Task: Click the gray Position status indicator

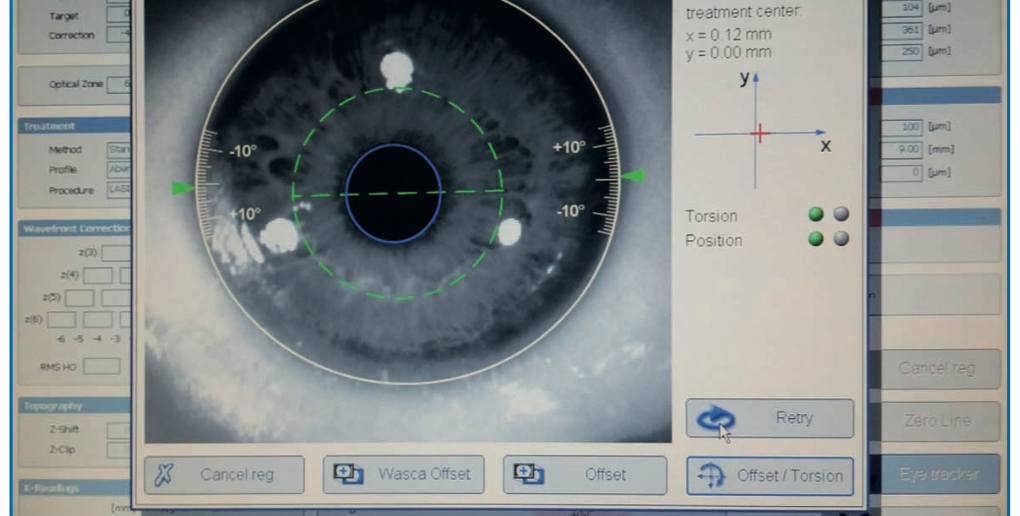Action: [x=841, y=239]
